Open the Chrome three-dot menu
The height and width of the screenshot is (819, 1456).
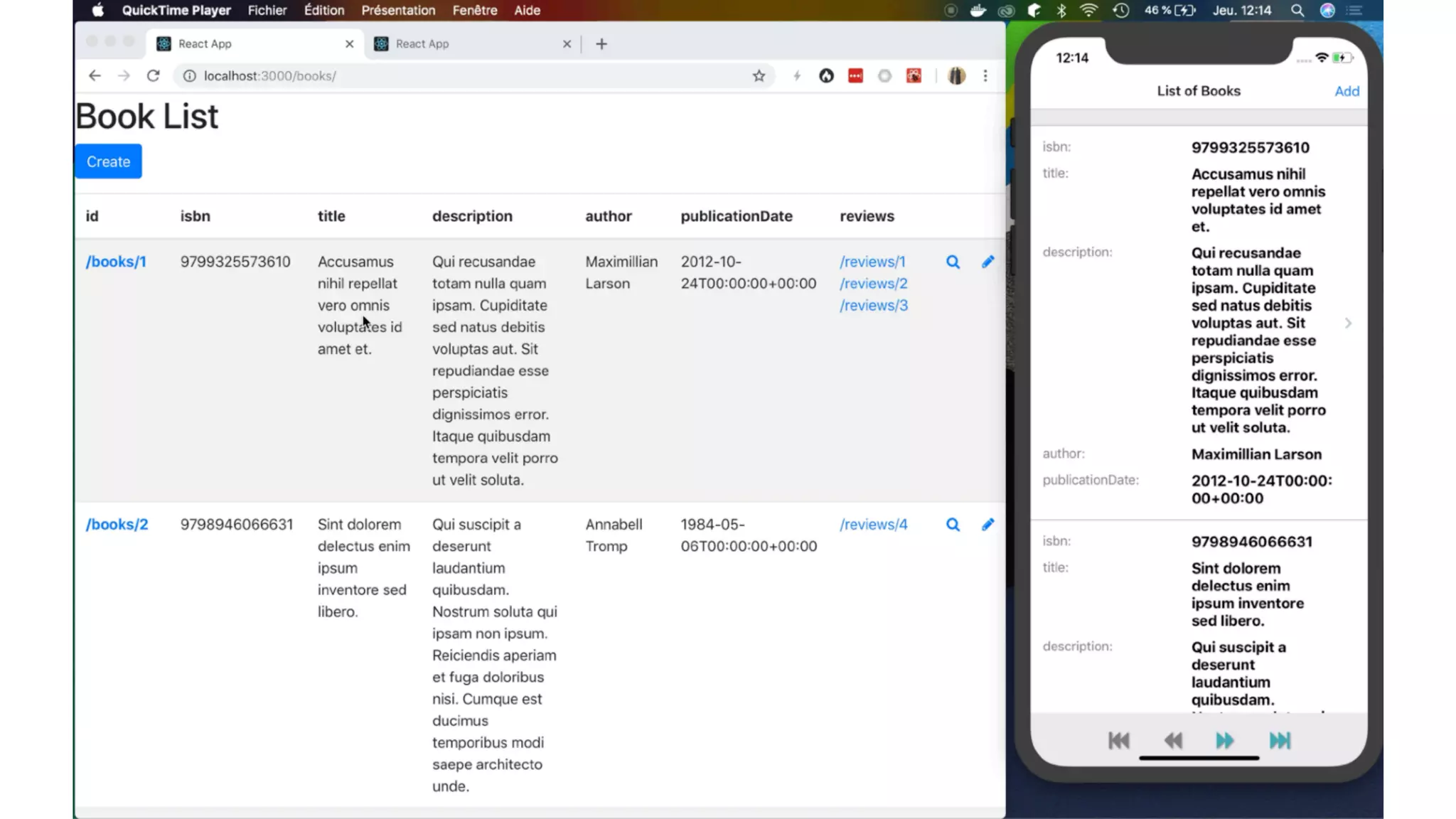[x=985, y=76]
